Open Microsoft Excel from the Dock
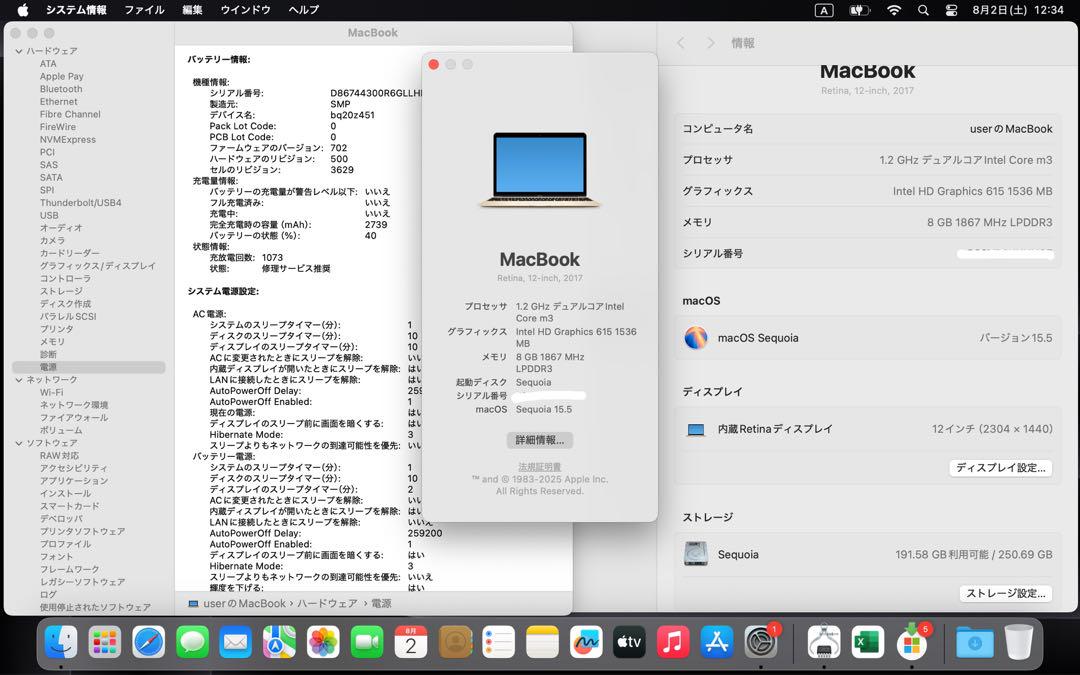This screenshot has height=675, width=1080. click(868, 643)
